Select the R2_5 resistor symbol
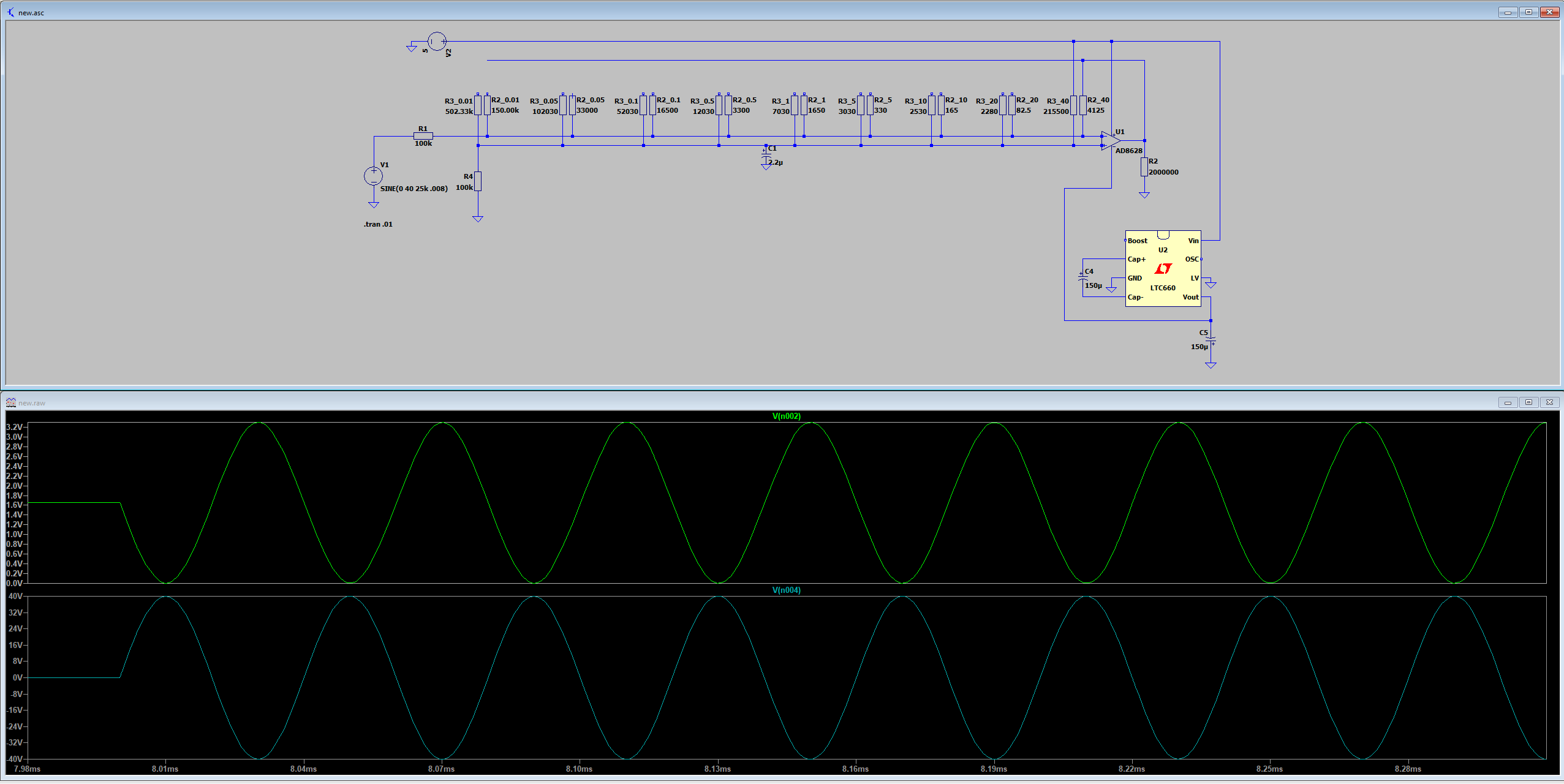Image resolution: width=1564 pixels, height=784 pixels. click(870, 105)
